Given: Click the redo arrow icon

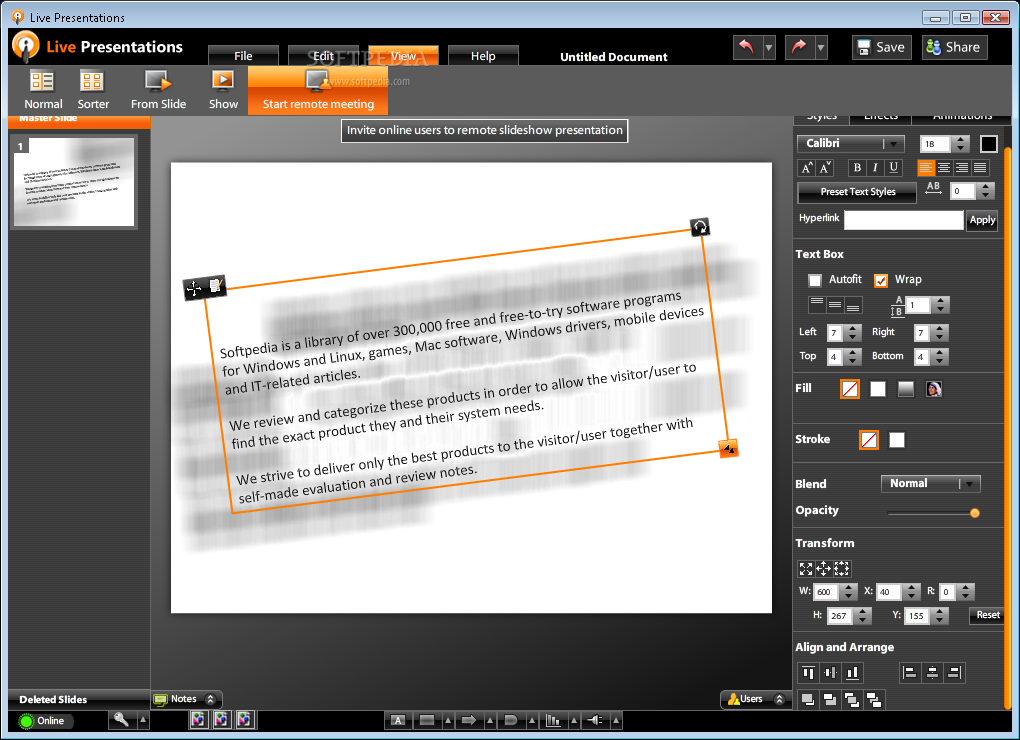Looking at the screenshot, I should tap(799, 47).
